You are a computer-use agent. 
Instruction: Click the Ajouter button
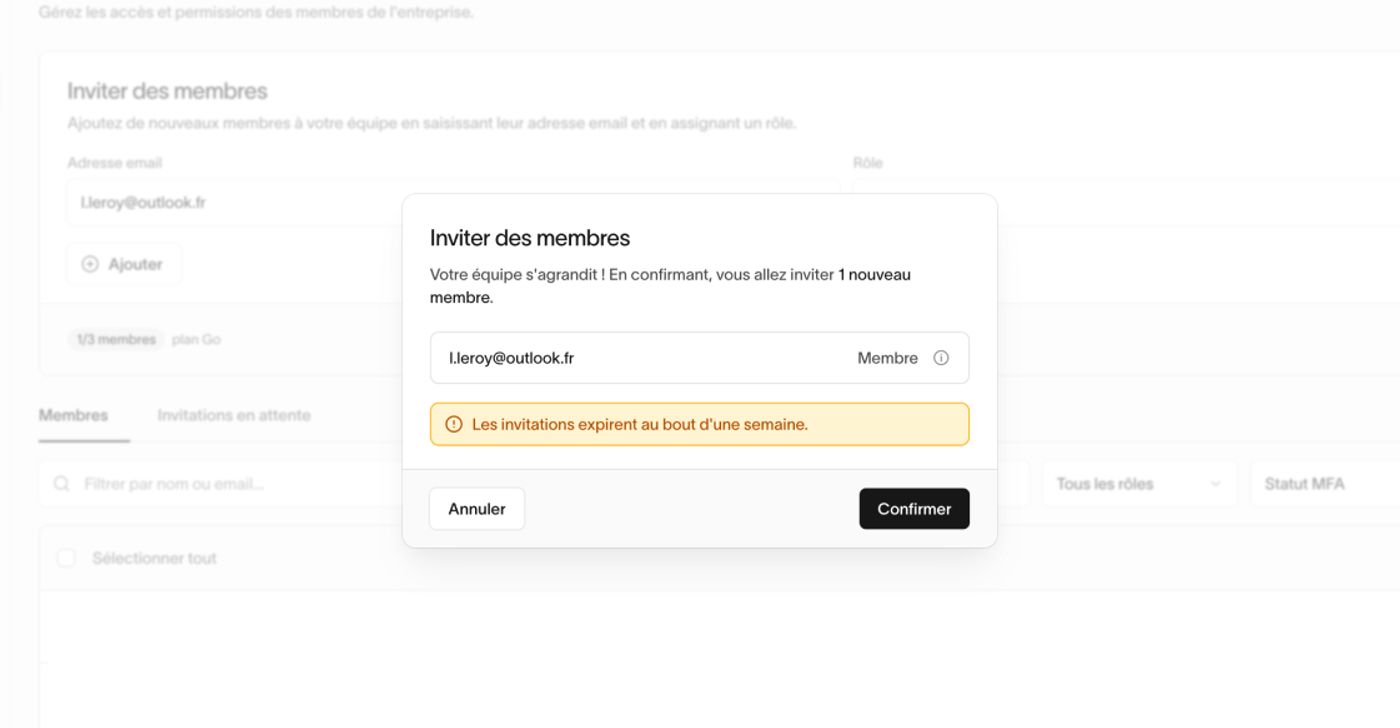124,264
